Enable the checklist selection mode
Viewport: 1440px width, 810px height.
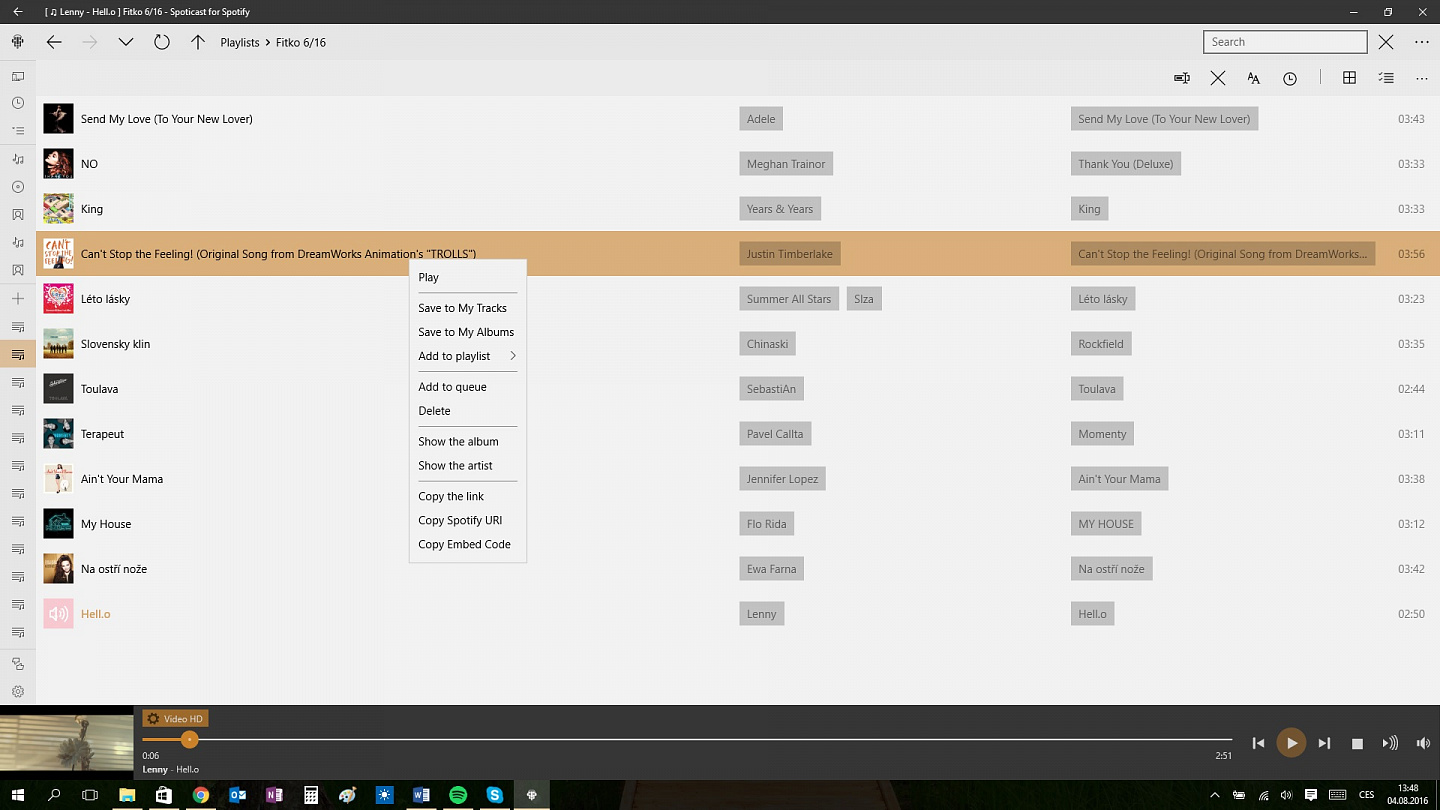tap(1386, 78)
